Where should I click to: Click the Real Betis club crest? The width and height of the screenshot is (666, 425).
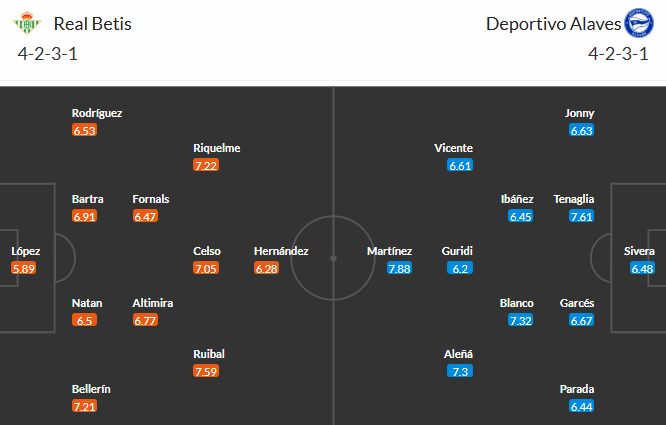tap(31, 23)
